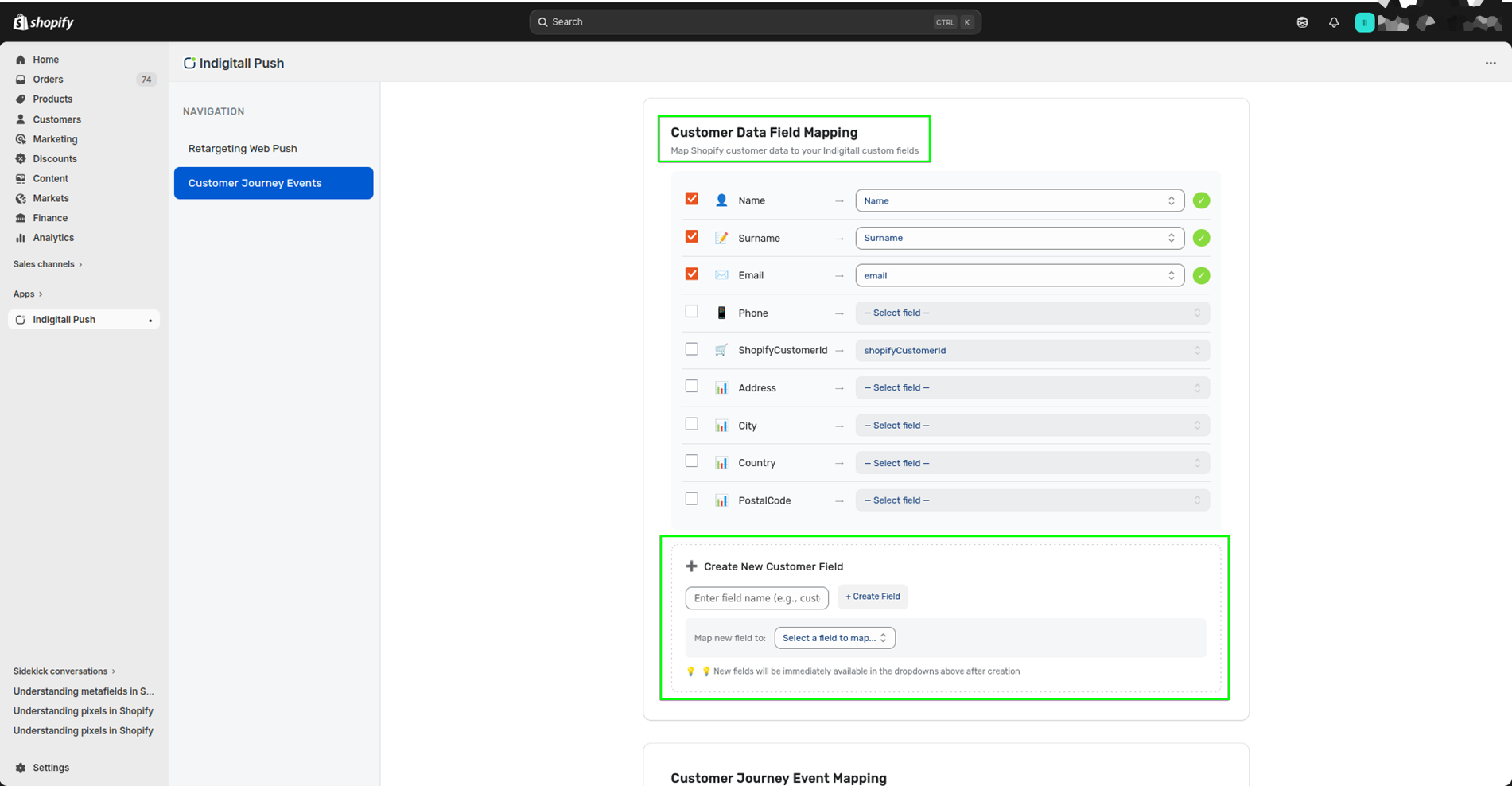Open Analytics from the sidebar icon

pyautogui.click(x=21, y=237)
